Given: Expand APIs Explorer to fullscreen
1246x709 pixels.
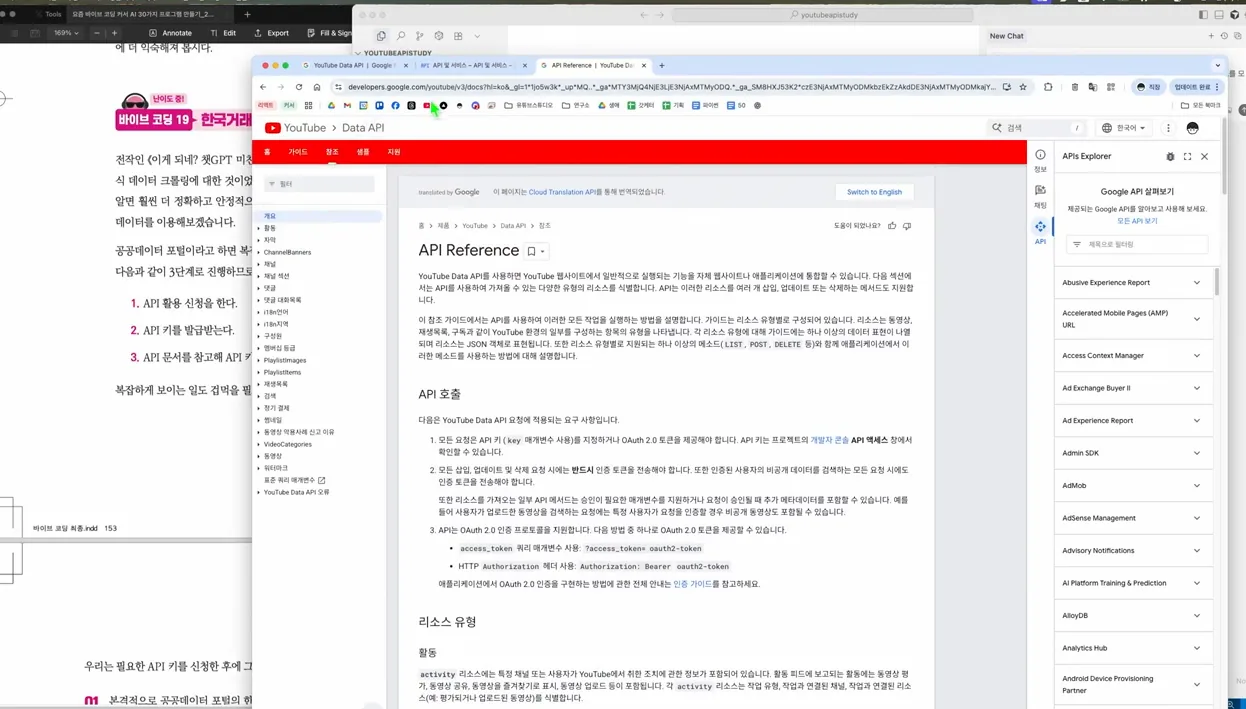Looking at the screenshot, I should [1187, 157].
